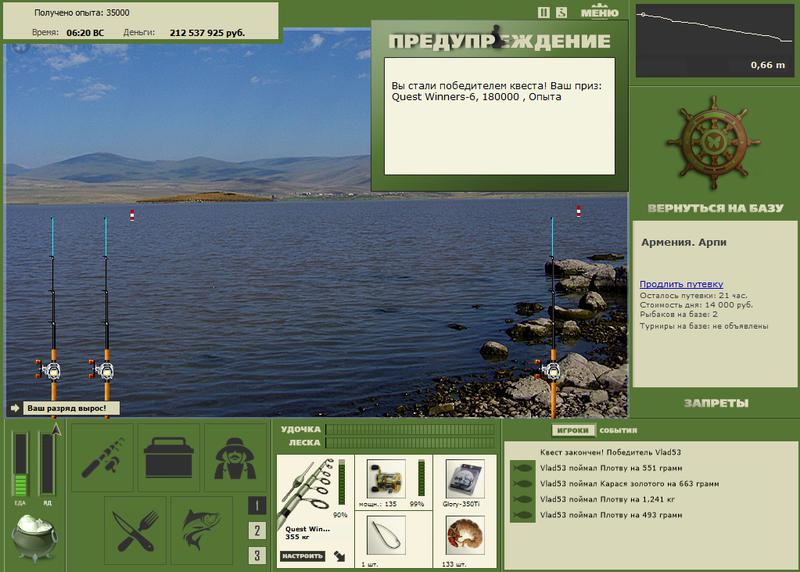
Task: Open the fish keepnet icon
Action: tap(202, 531)
